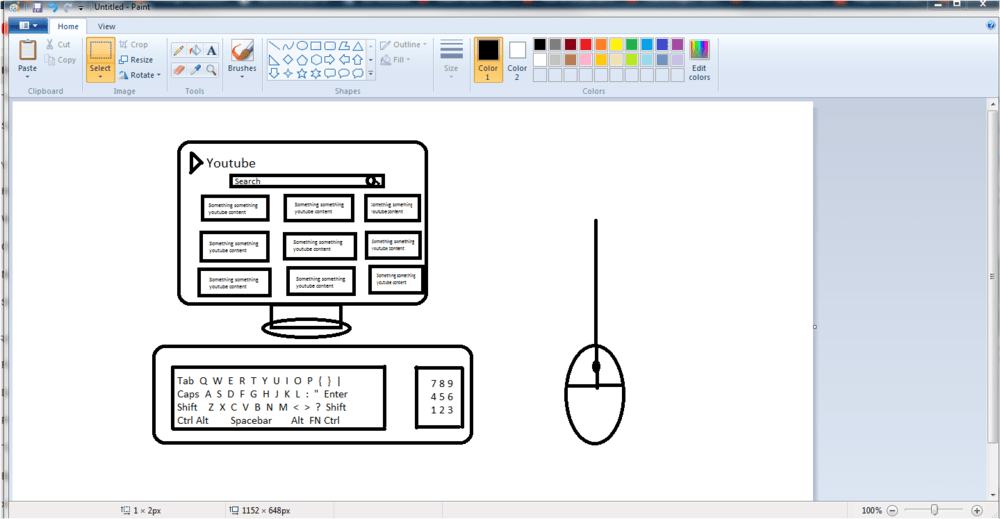This screenshot has height=519, width=1000.
Task: Click the Paste clipboard icon
Action: (27, 50)
